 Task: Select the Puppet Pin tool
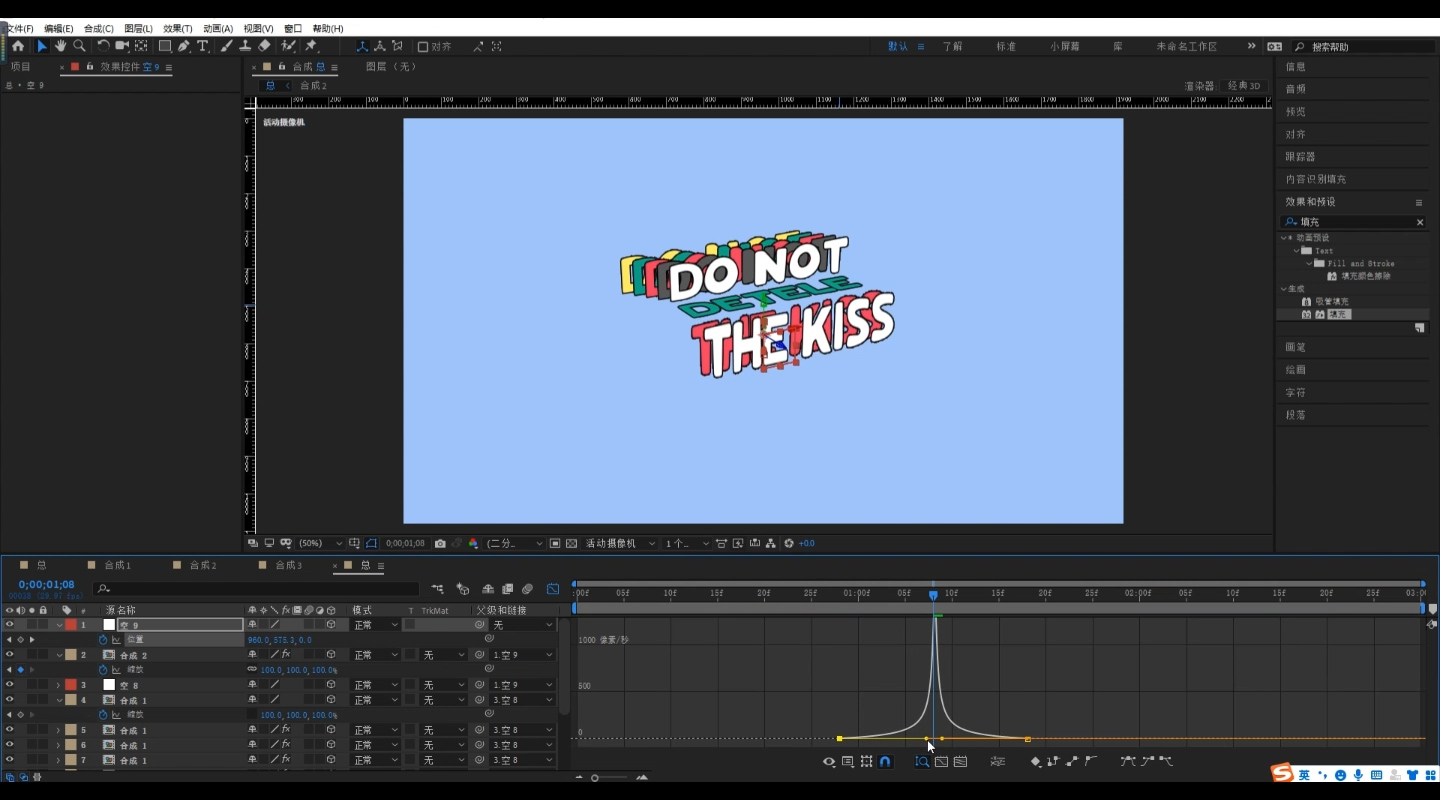311,46
